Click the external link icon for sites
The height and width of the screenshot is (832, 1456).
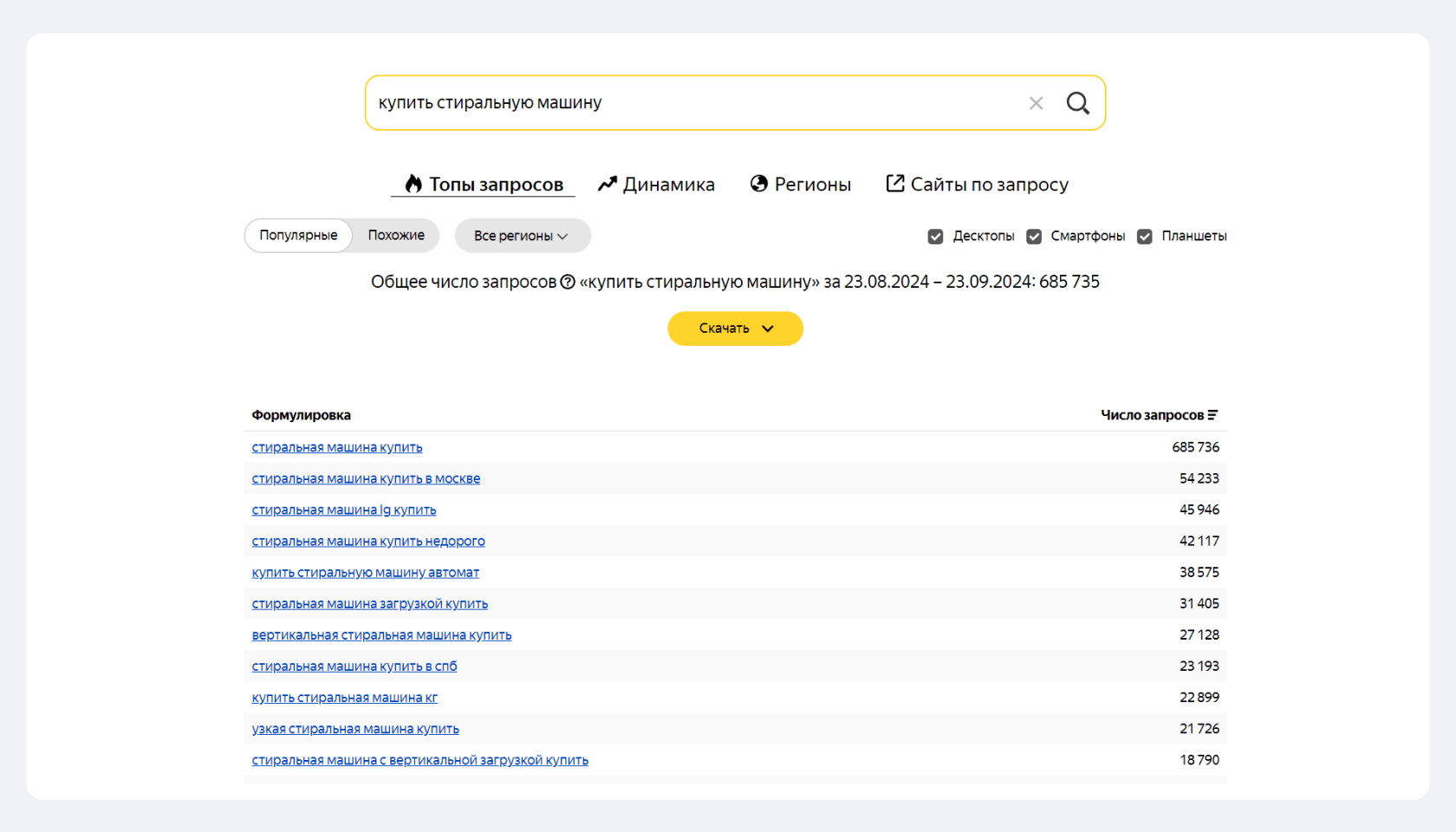(x=895, y=184)
